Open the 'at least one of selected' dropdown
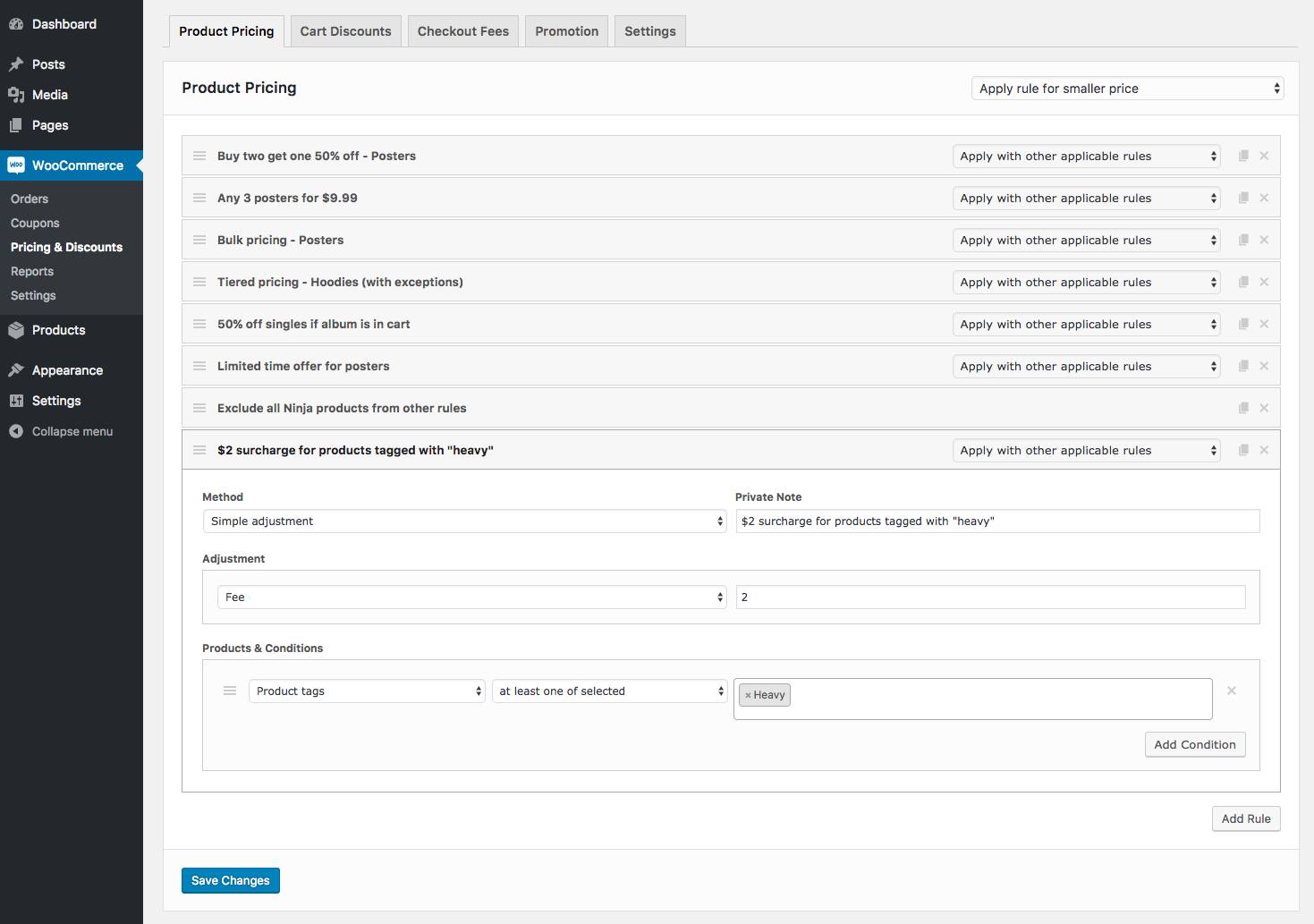Image resolution: width=1314 pixels, height=924 pixels. [x=610, y=691]
